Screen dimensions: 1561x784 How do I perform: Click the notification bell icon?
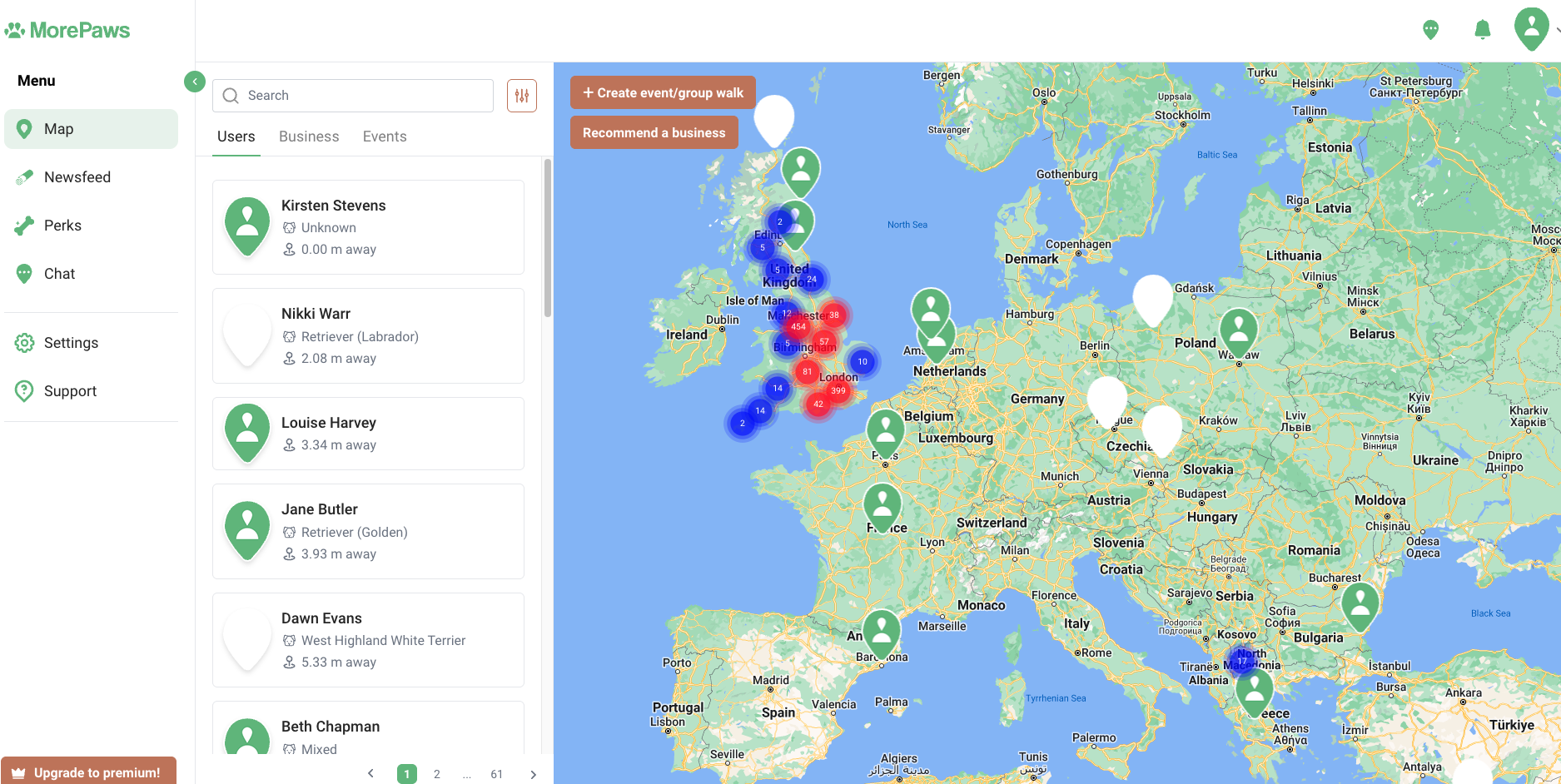tap(1482, 30)
